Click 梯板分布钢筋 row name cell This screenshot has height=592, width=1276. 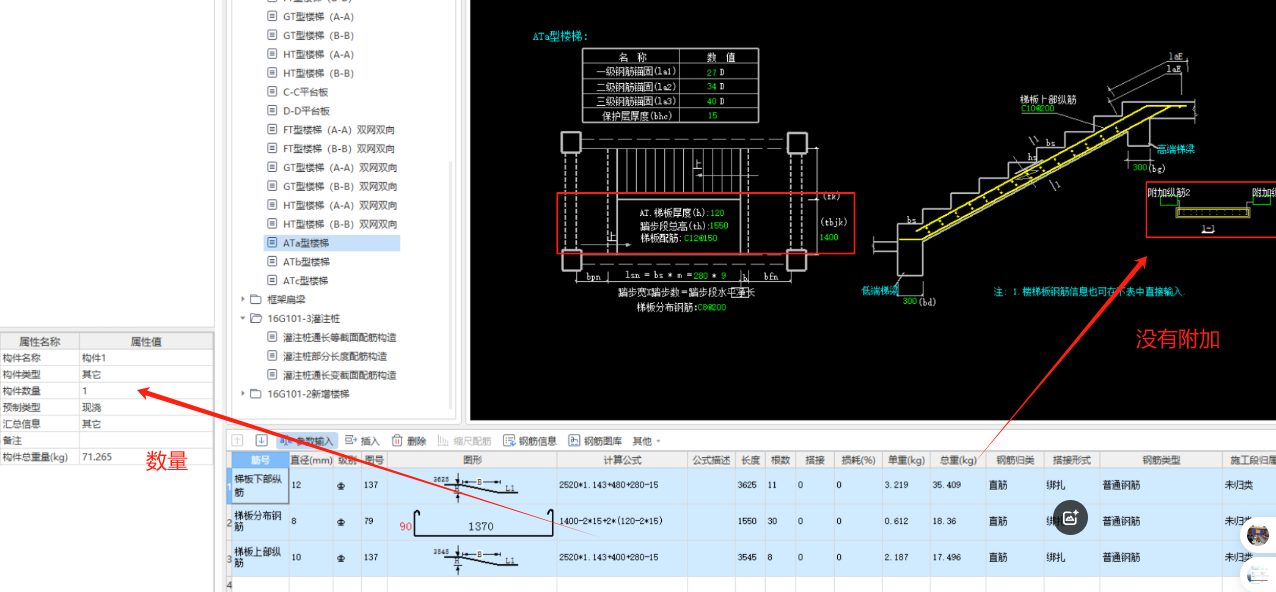pos(259,521)
